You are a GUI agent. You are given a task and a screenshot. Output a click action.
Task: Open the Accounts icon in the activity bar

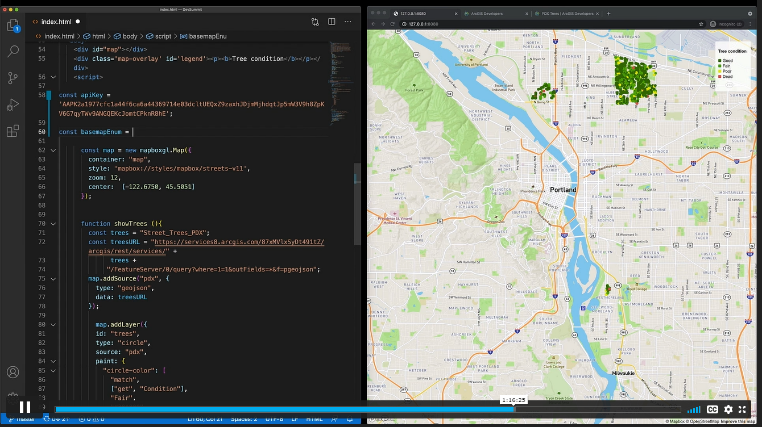tap(13, 372)
